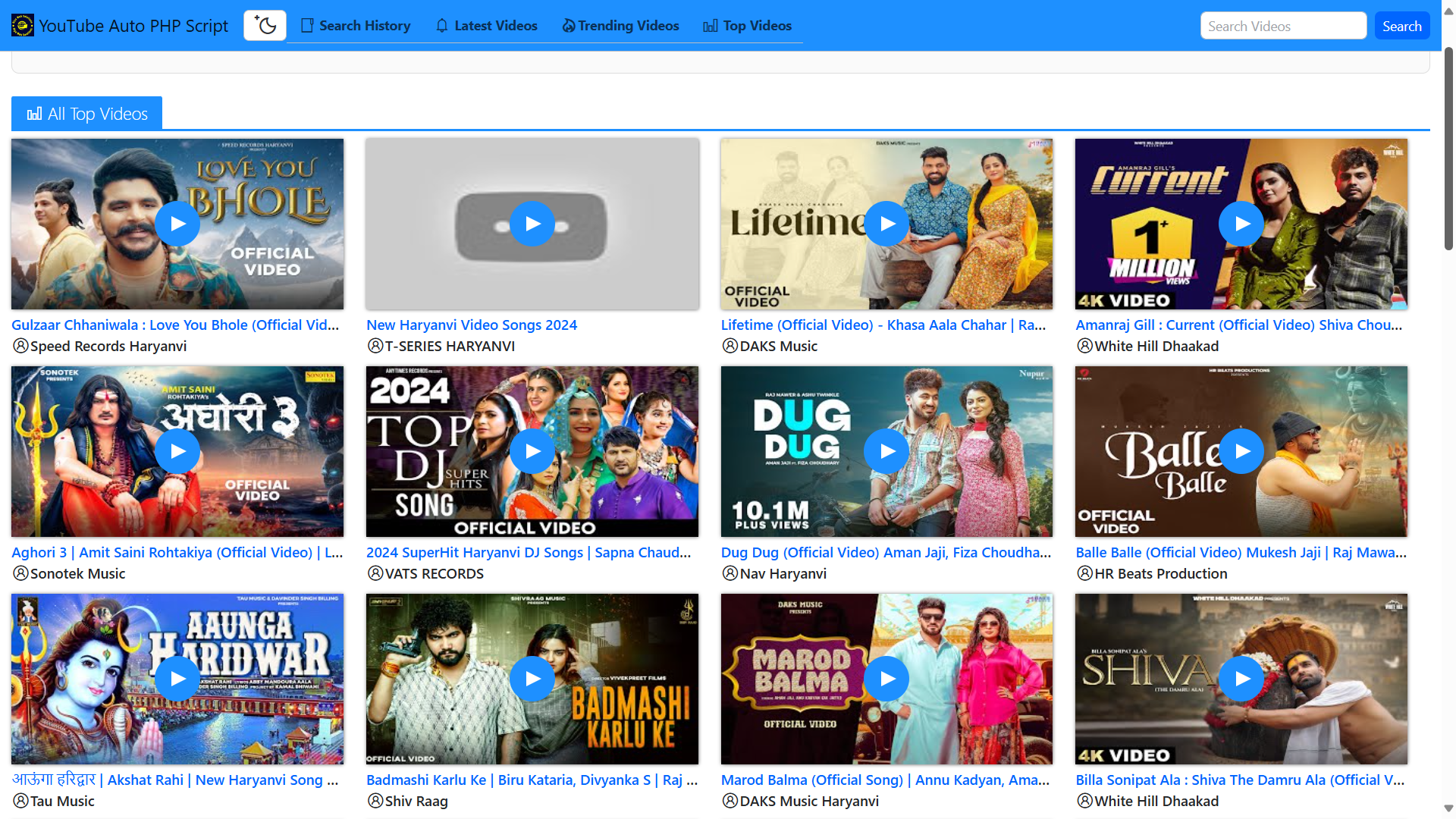This screenshot has height=819, width=1456.
Task: Go to Trending Videos page
Action: point(620,26)
